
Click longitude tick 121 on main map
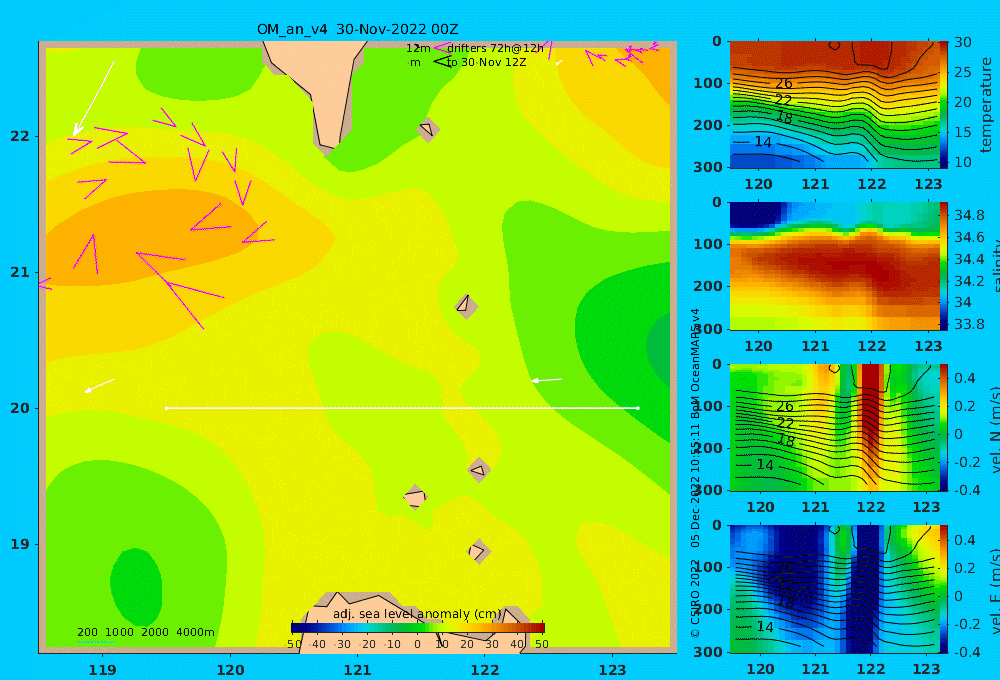[358, 670]
